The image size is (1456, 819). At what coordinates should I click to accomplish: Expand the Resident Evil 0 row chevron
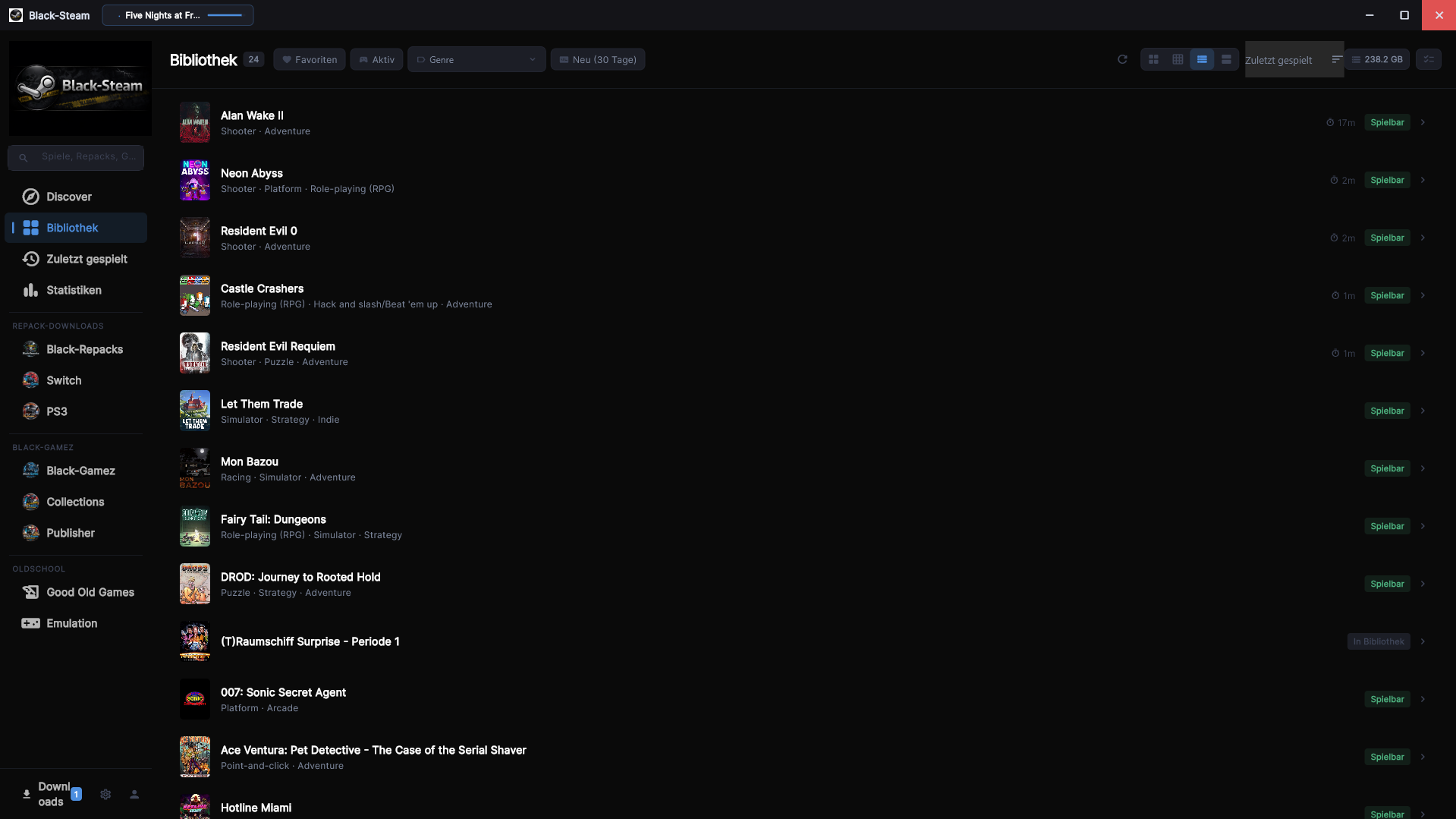click(x=1423, y=238)
